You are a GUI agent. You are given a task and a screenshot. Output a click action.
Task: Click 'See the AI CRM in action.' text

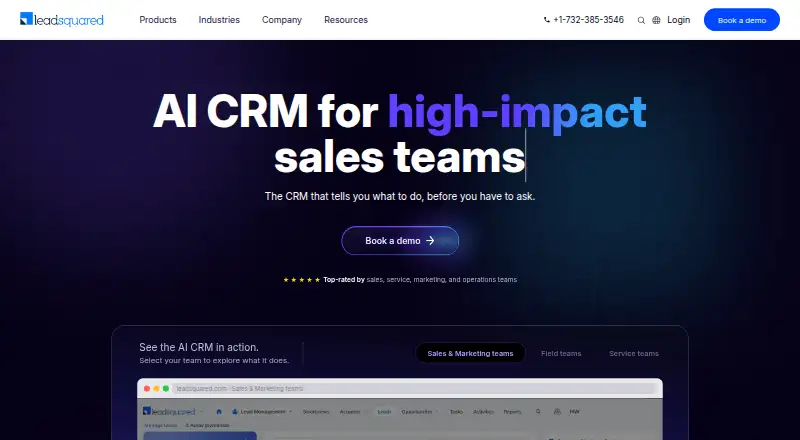(199, 347)
